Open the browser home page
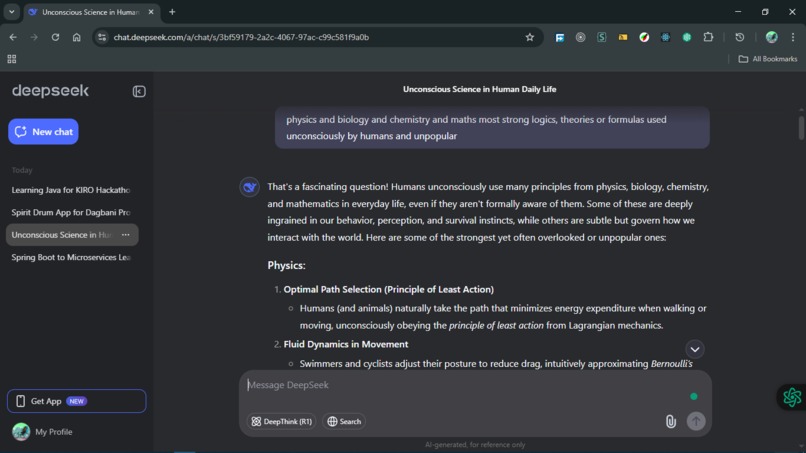Screen dimensions: 806x453 (x=77, y=37)
